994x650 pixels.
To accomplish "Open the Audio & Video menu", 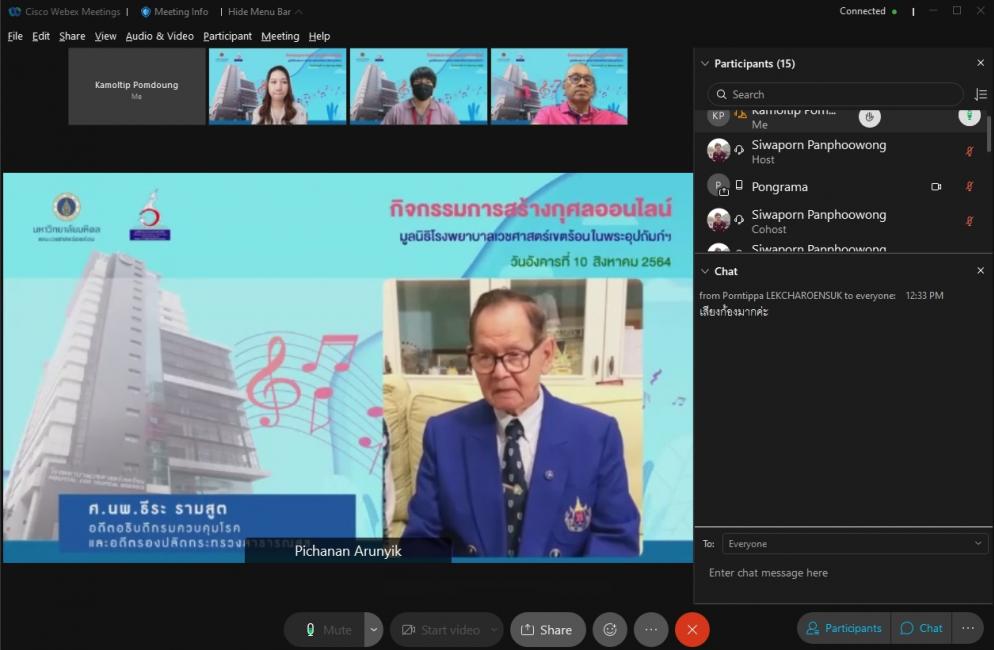I will (160, 36).
